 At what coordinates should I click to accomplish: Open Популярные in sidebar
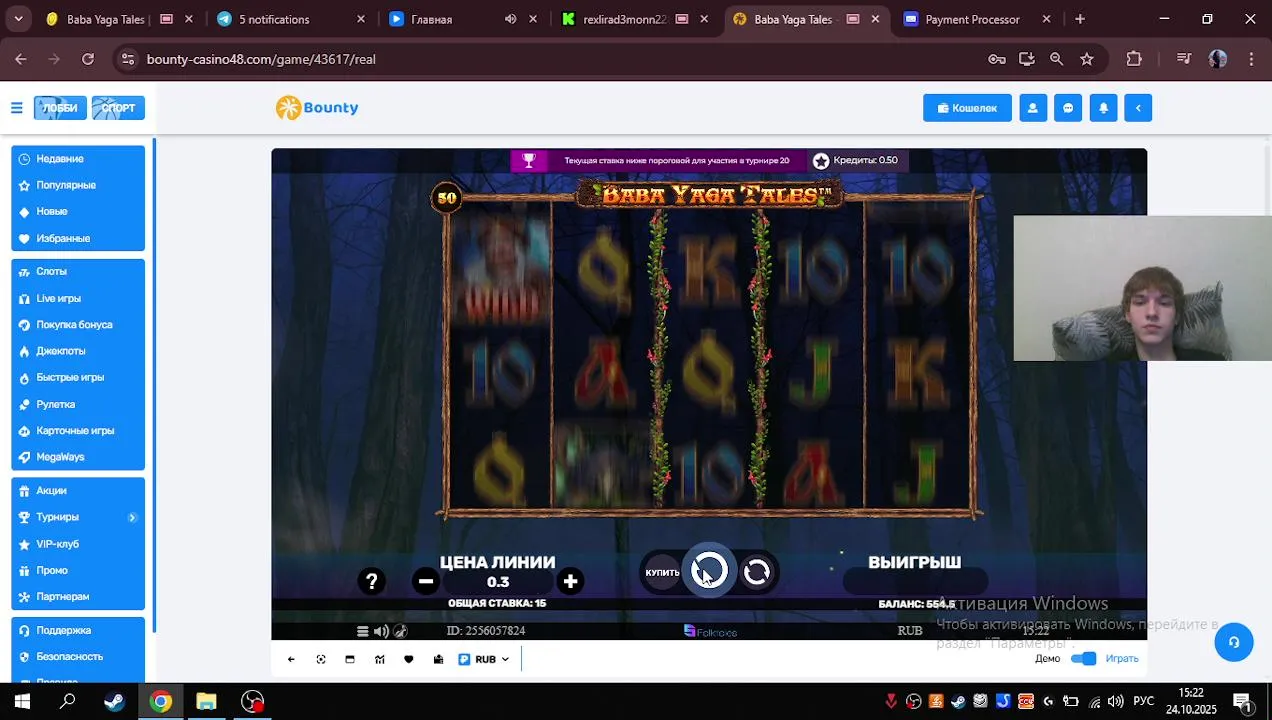click(x=78, y=185)
